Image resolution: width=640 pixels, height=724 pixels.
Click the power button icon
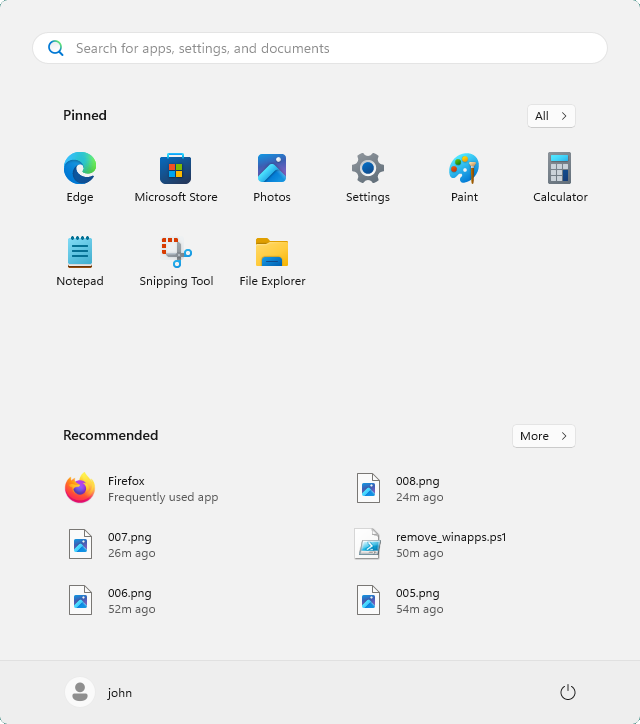coord(568,692)
